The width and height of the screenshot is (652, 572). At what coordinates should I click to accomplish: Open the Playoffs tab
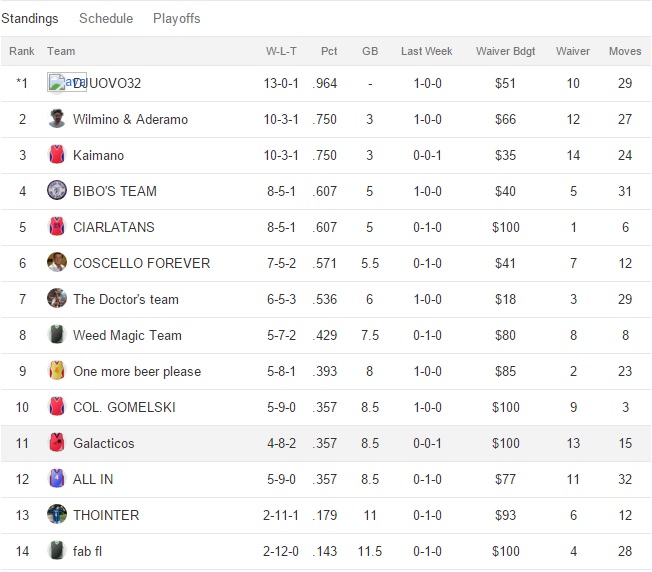176,18
